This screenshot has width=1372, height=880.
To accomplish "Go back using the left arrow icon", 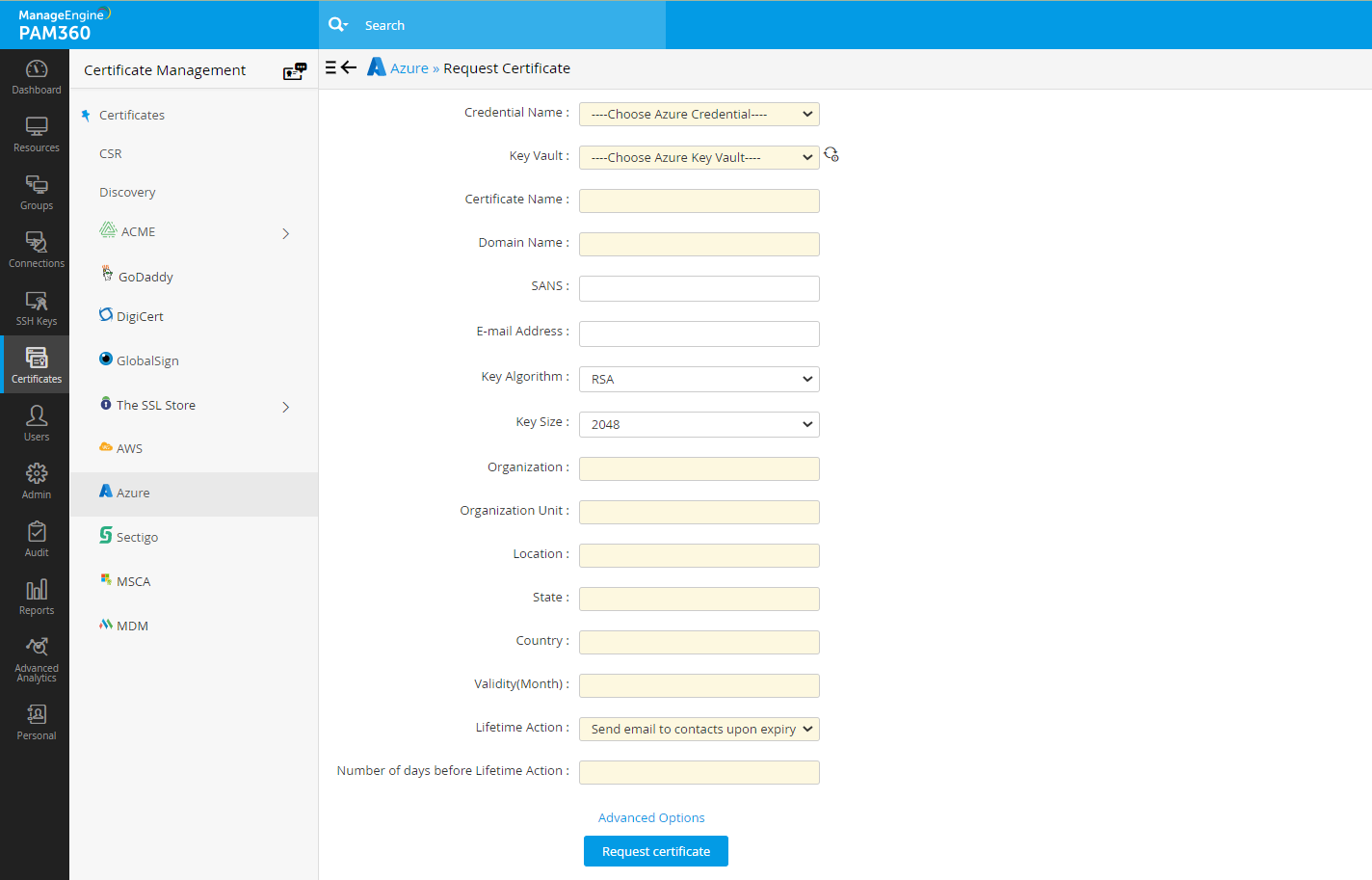I will tap(351, 67).
